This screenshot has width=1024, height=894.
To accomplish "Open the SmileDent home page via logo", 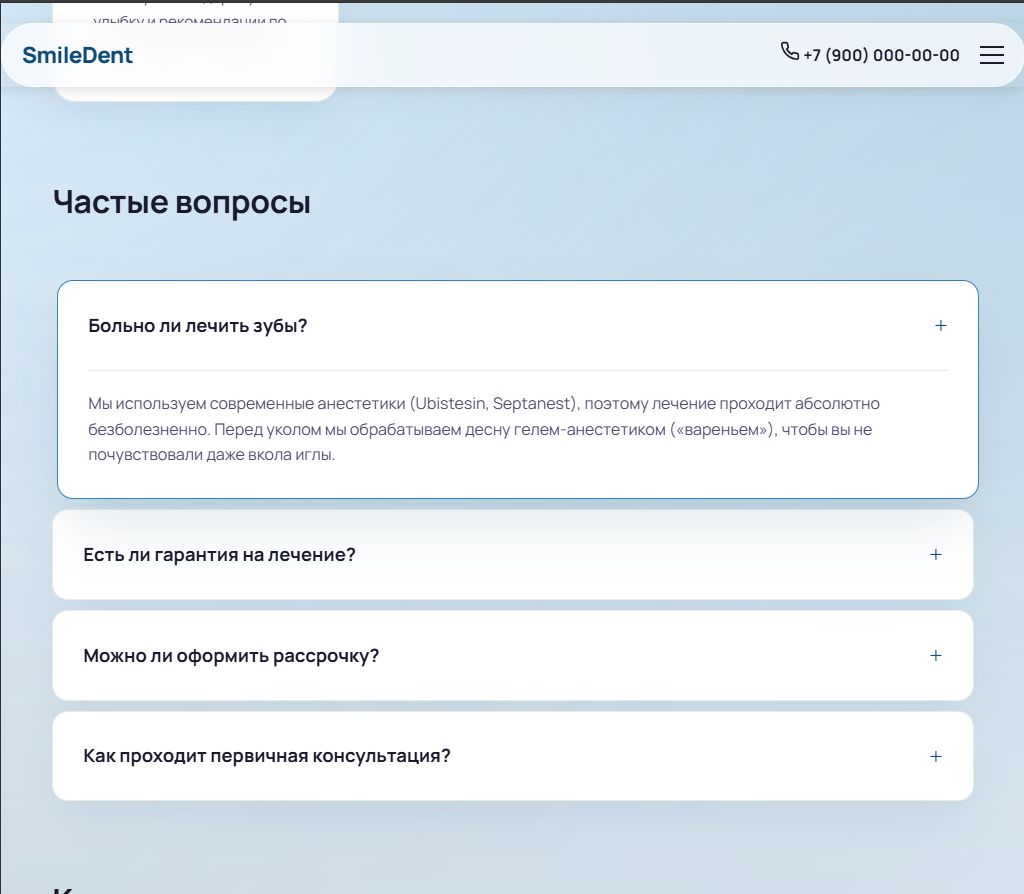I will (x=78, y=55).
